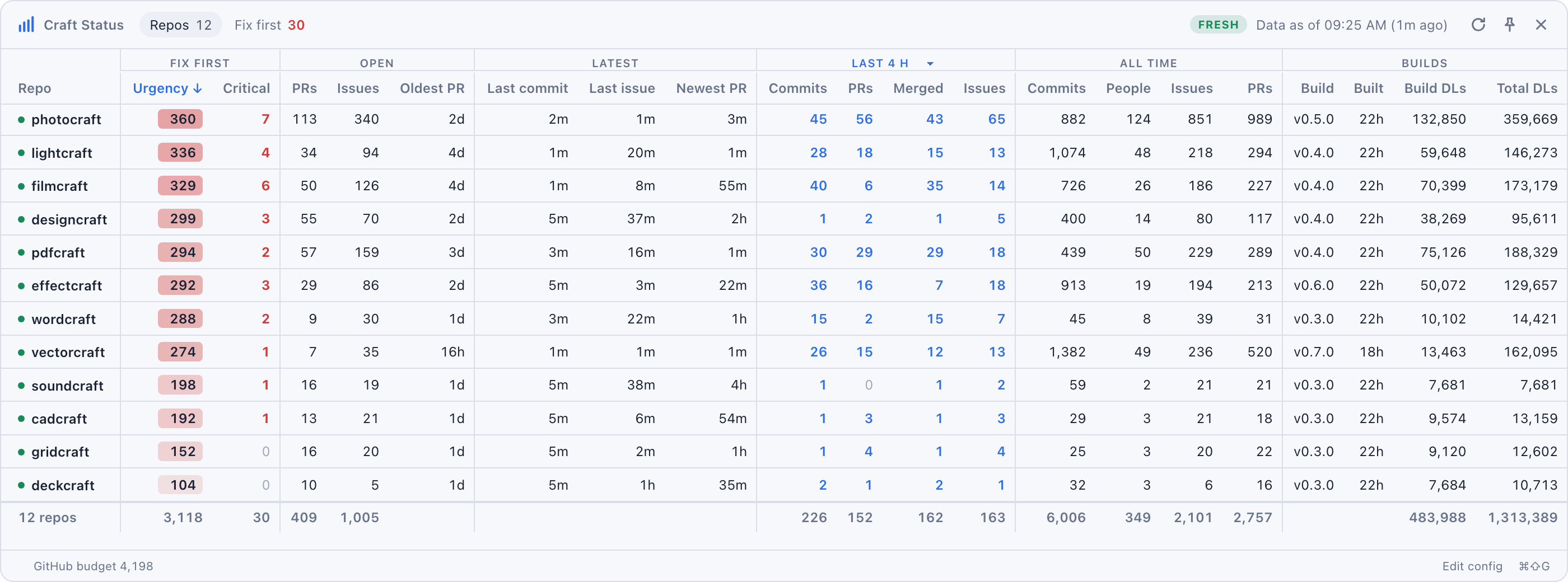1568x582 pixels.
Task: Click vectorcraft build version v0.7.0
Action: (1314, 352)
